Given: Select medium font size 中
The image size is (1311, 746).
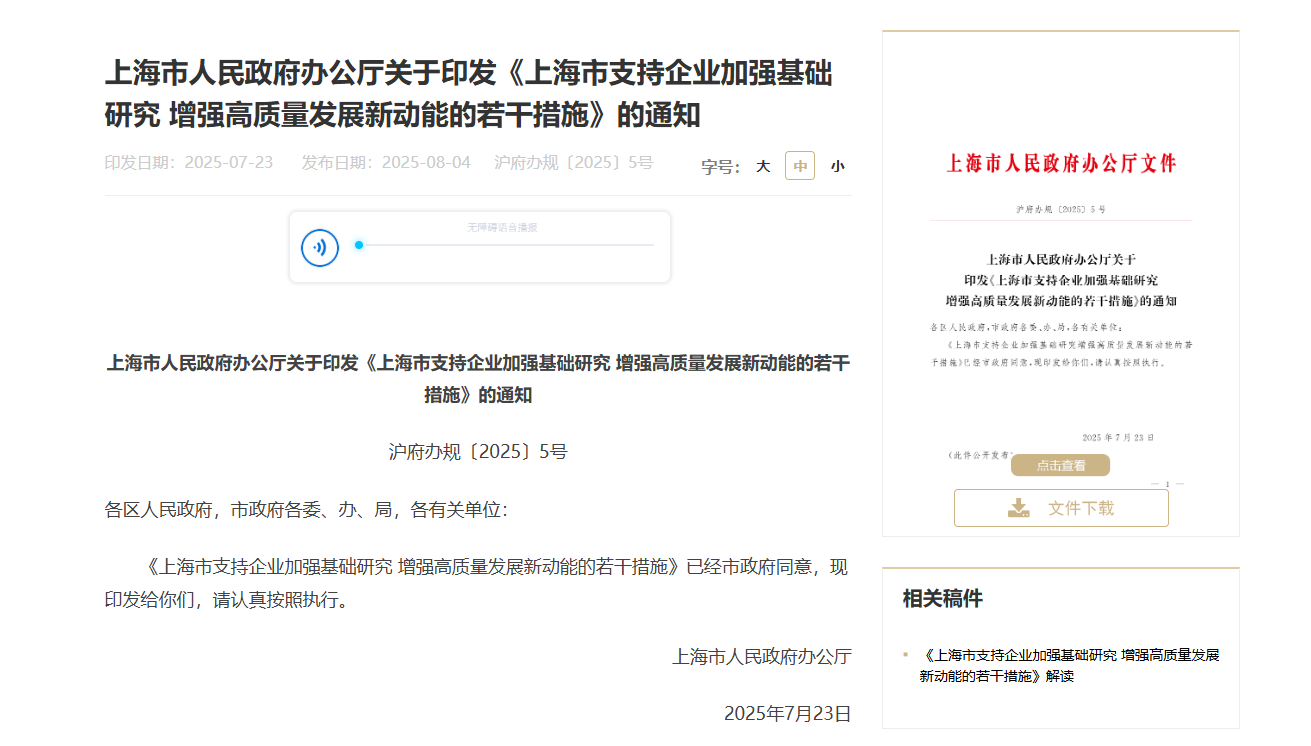Looking at the screenshot, I should tap(800, 167).
